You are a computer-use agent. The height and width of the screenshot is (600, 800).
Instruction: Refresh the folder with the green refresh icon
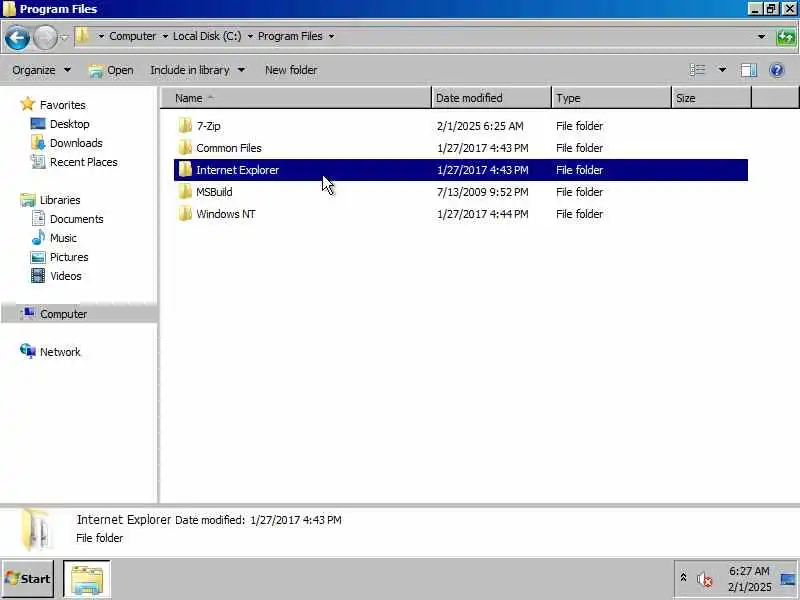point(786,37)
